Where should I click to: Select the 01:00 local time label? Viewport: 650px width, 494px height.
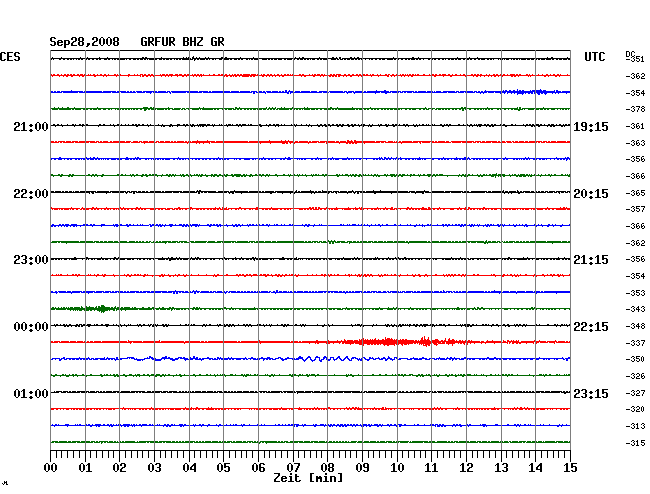(x=31, y=393)
